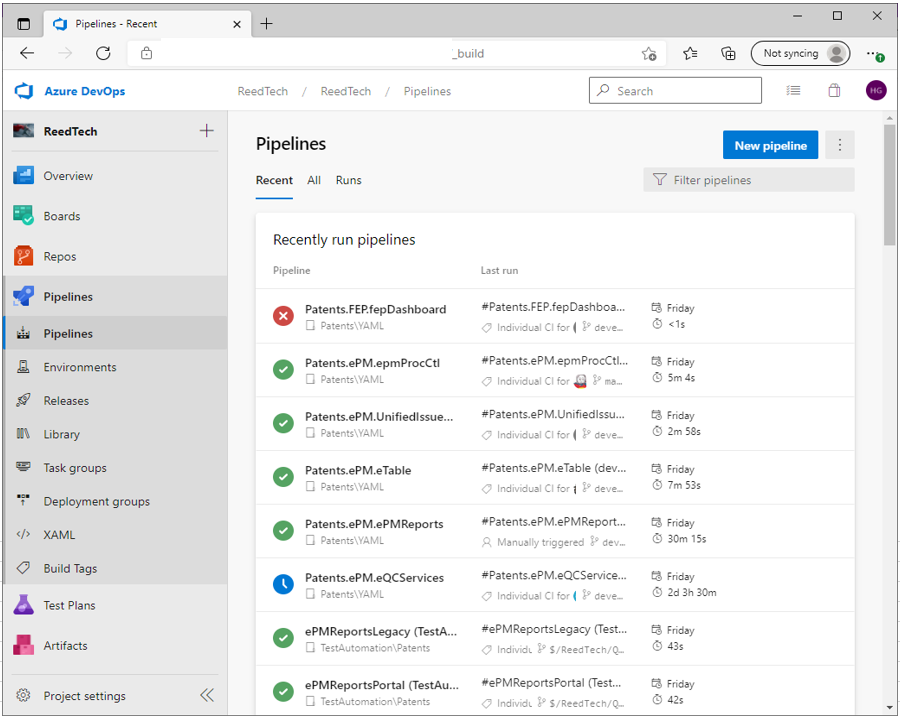Click the New pipeline button

(x=770, y=145)
